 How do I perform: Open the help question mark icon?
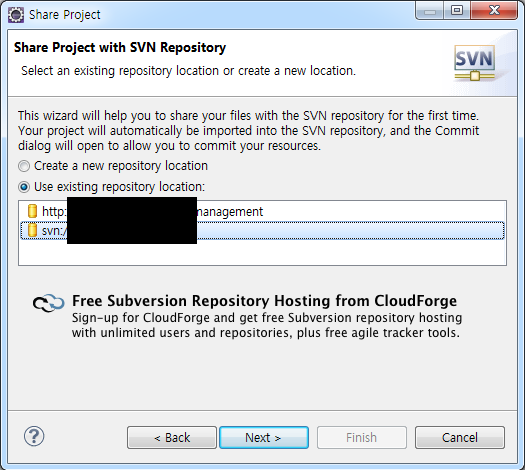(34, 436)
